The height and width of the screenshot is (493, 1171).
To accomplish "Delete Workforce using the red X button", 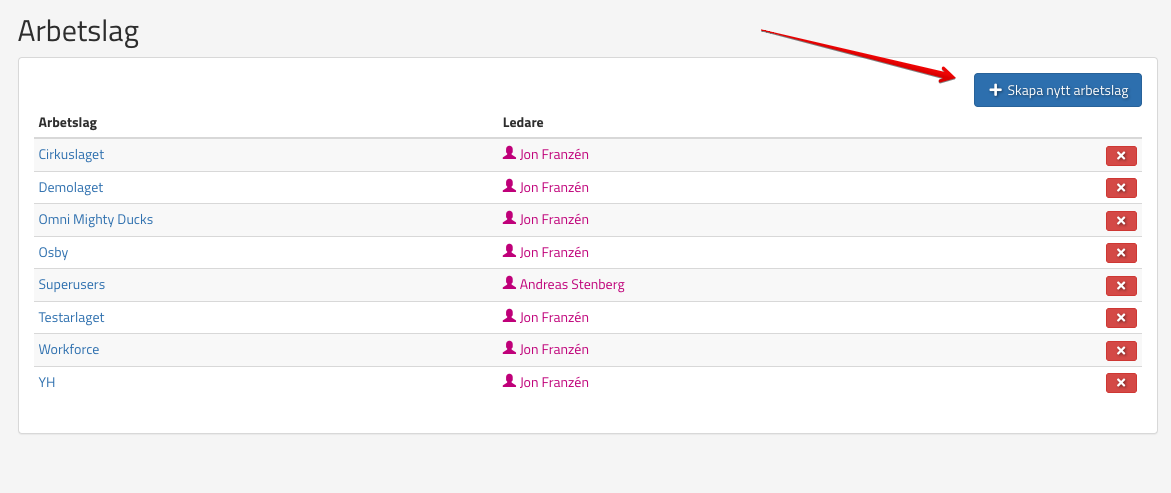I will click(1120, 350).
